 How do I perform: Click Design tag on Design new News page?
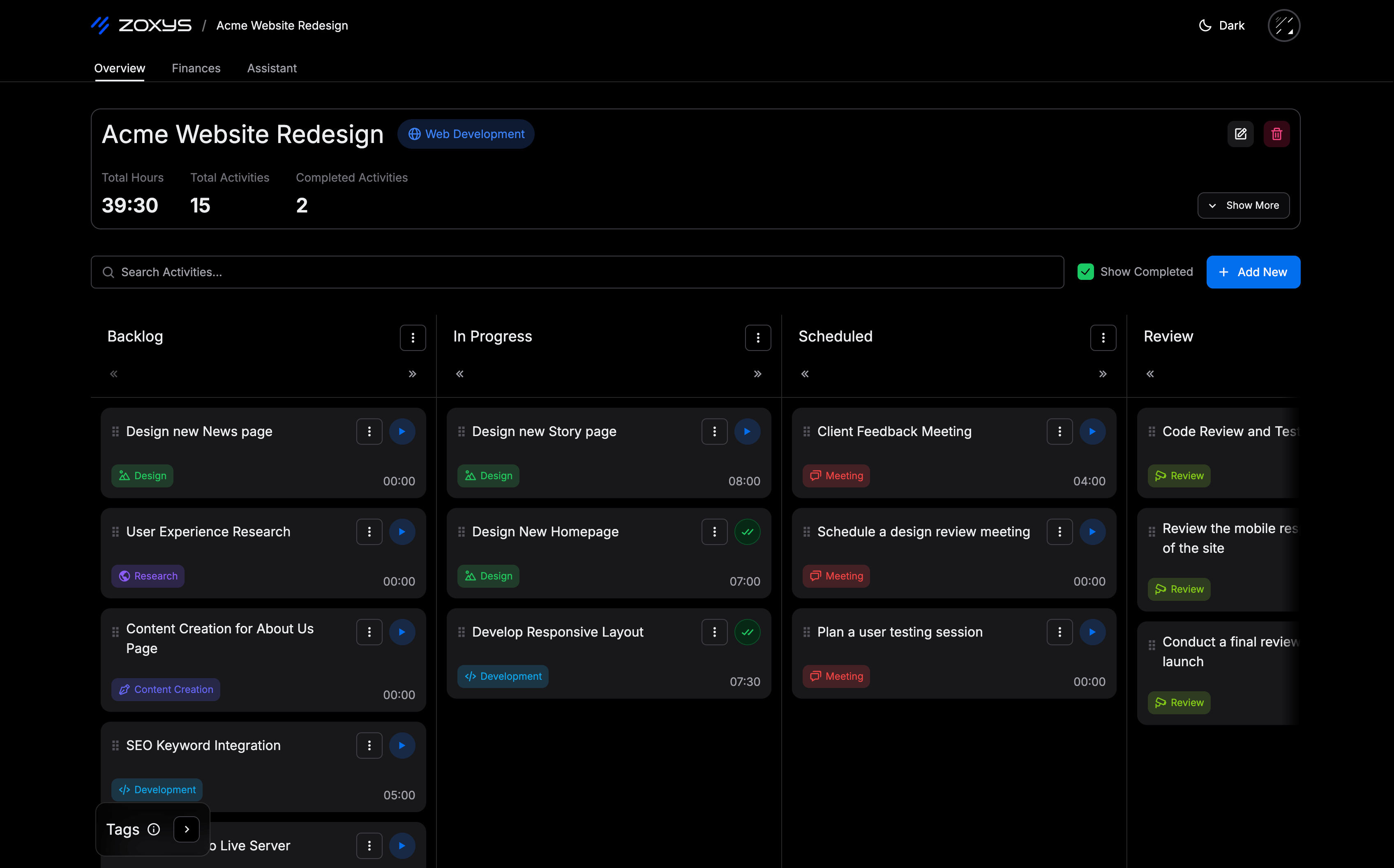pos(142,476)
